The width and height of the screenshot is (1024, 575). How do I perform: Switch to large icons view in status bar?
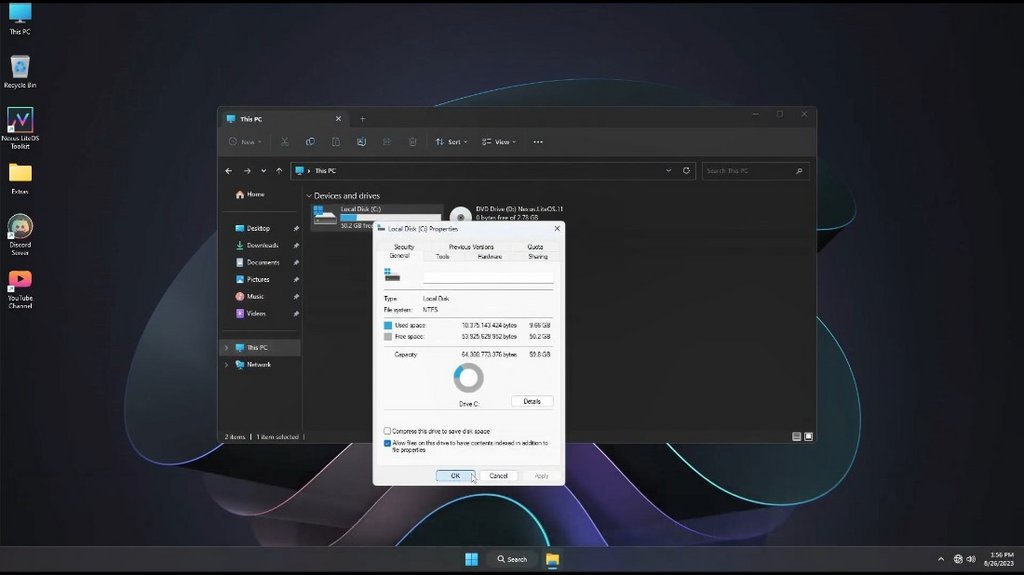[808, 436]
